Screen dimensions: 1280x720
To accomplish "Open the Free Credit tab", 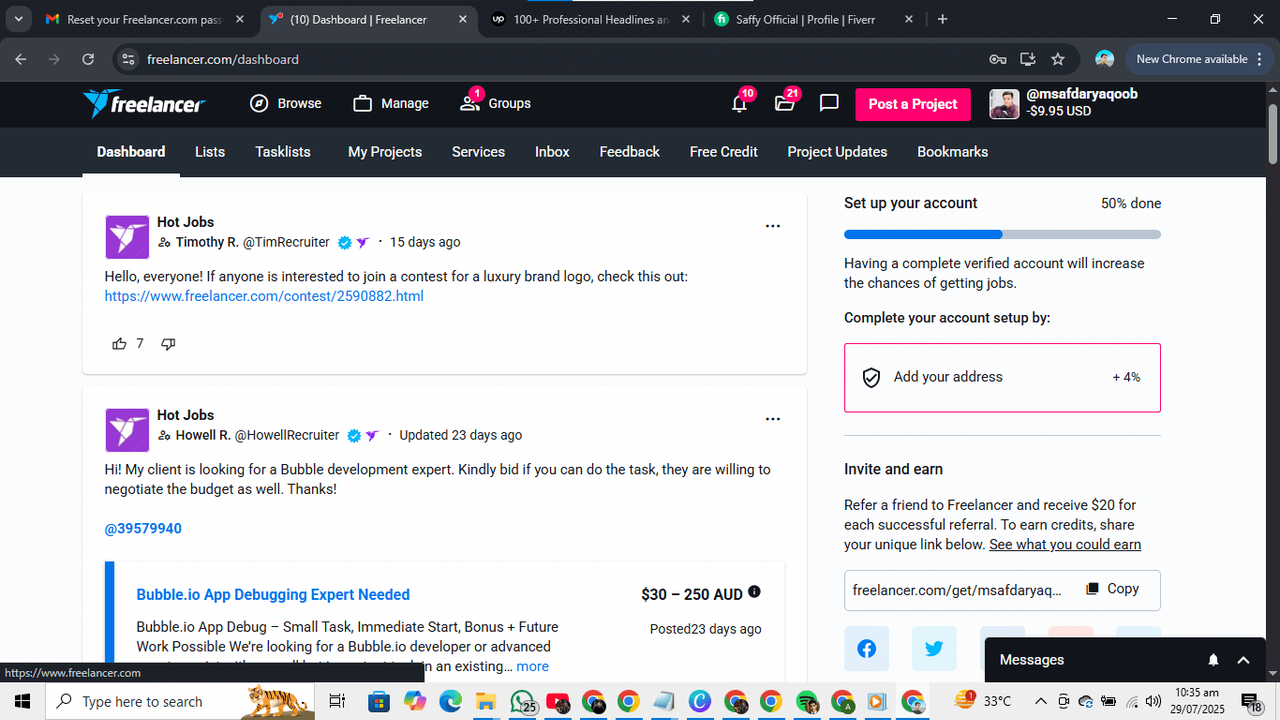I will tap(724, 152).
